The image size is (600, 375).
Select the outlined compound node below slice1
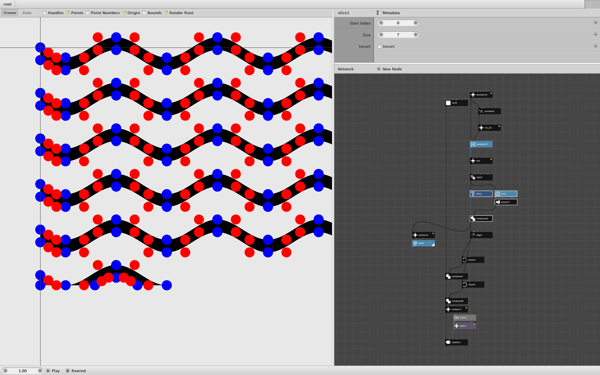click(x=481, y=218)
